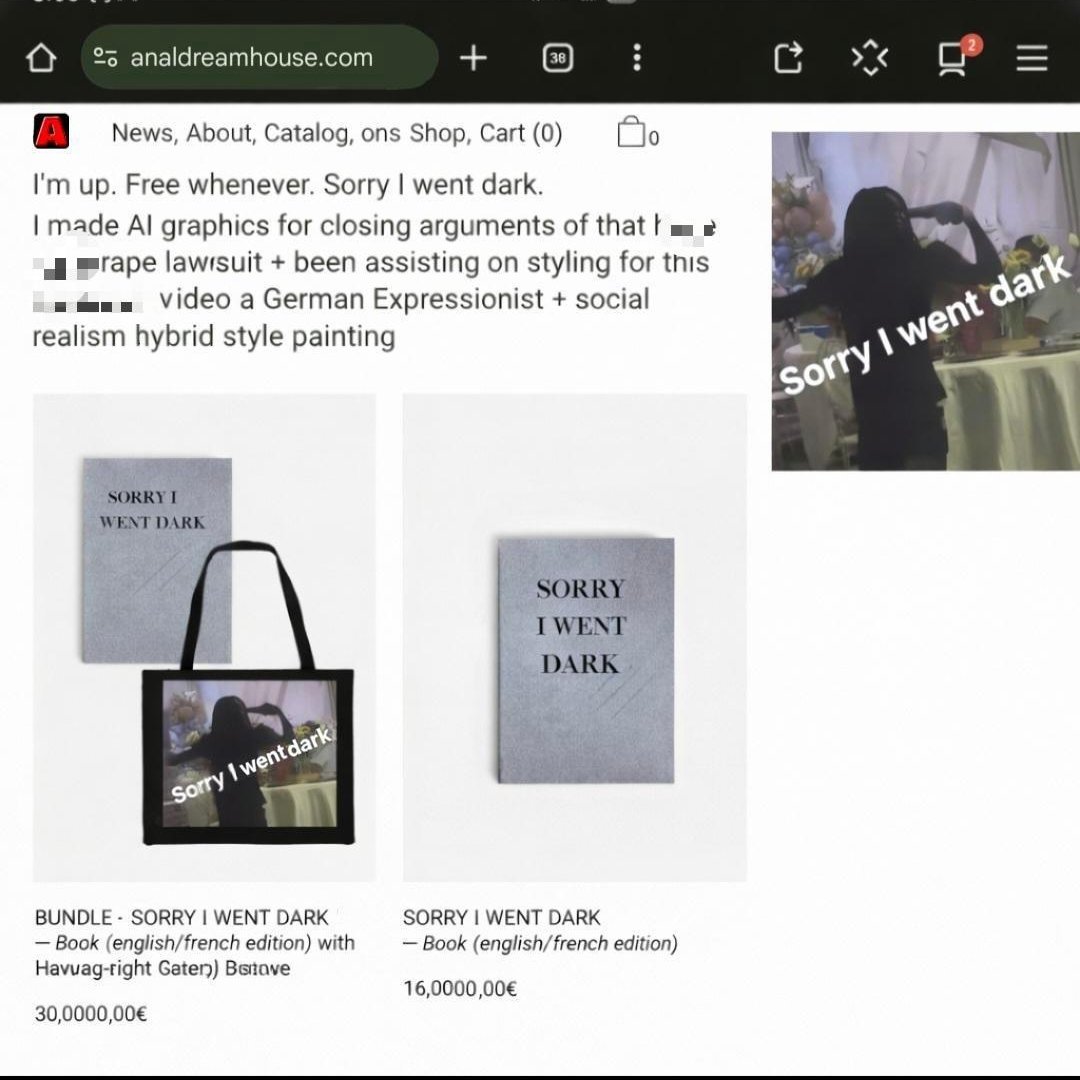Open the About menu link

point(222,133)
